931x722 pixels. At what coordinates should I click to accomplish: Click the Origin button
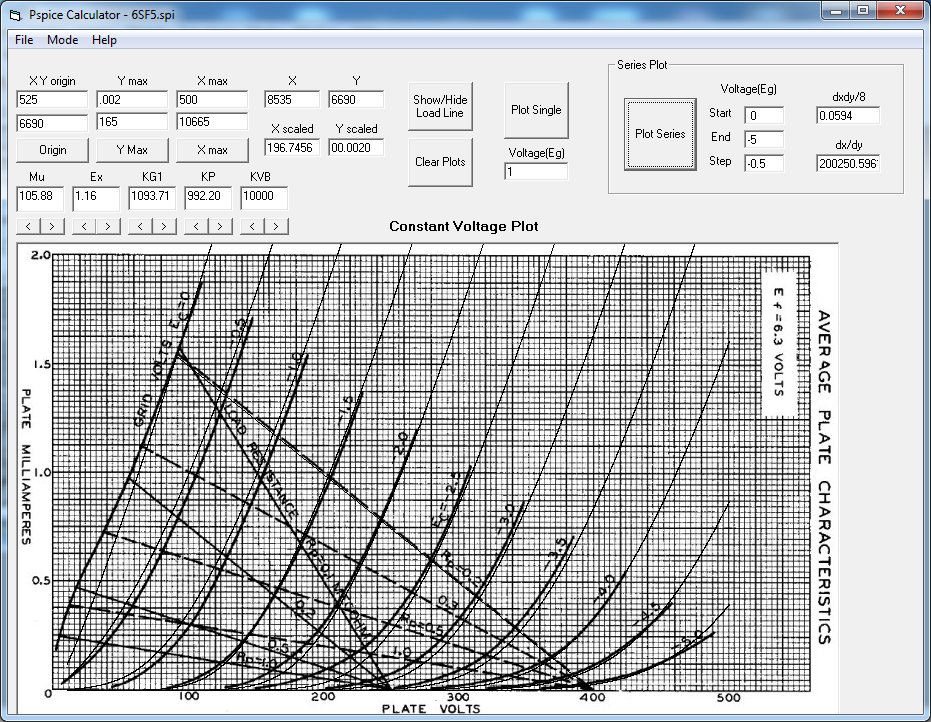pos(52,150)
